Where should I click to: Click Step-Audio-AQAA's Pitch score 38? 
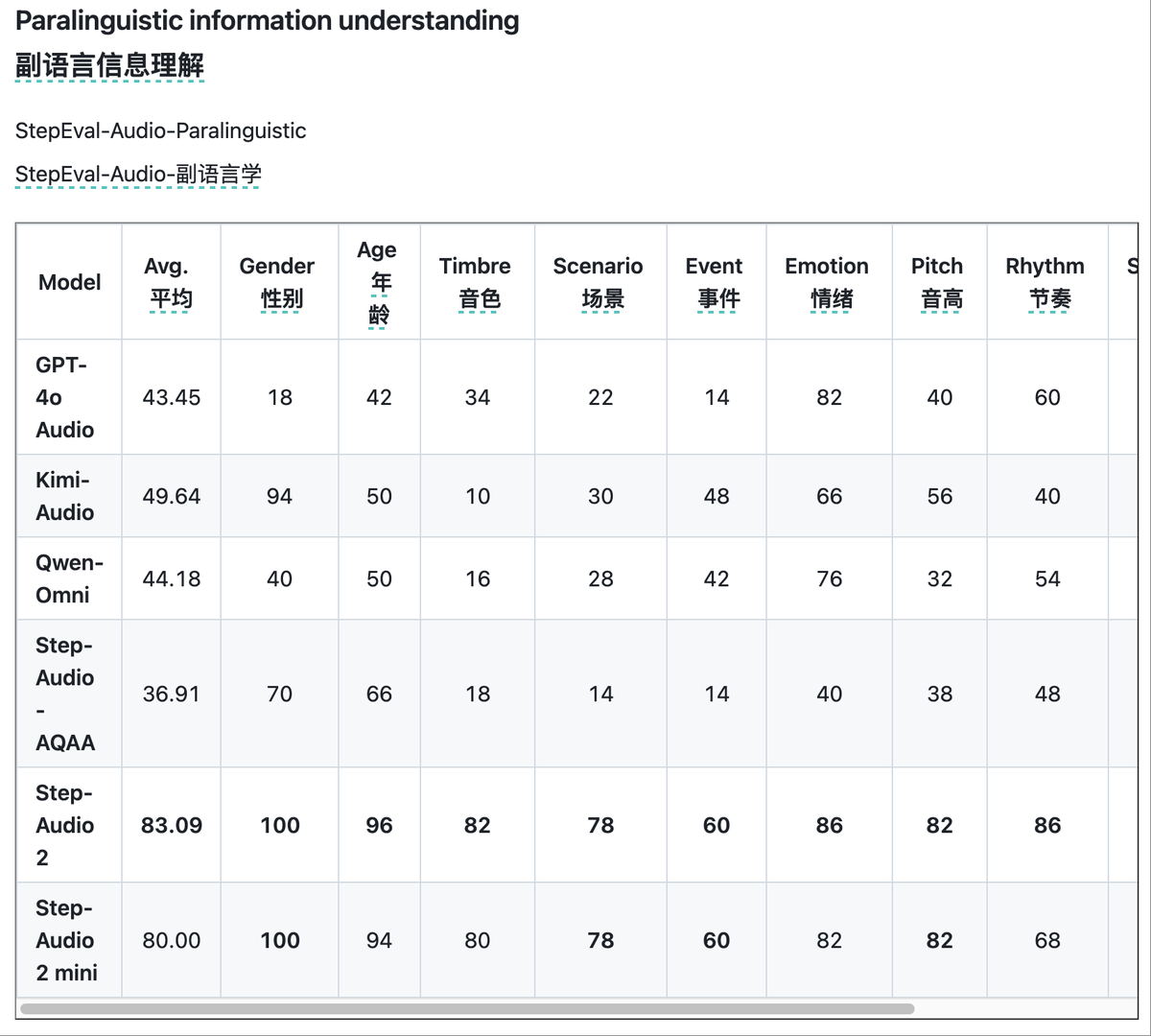point(940,694)
